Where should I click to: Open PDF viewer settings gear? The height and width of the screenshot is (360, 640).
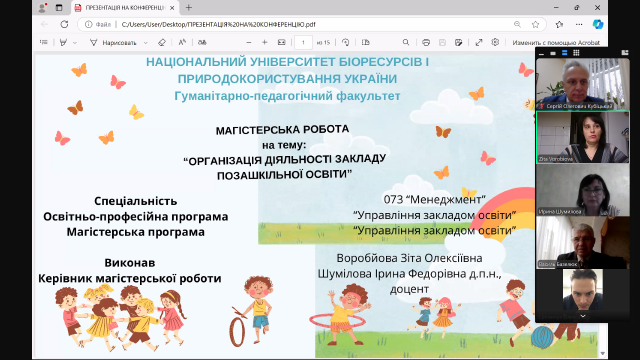click(495, 42)
